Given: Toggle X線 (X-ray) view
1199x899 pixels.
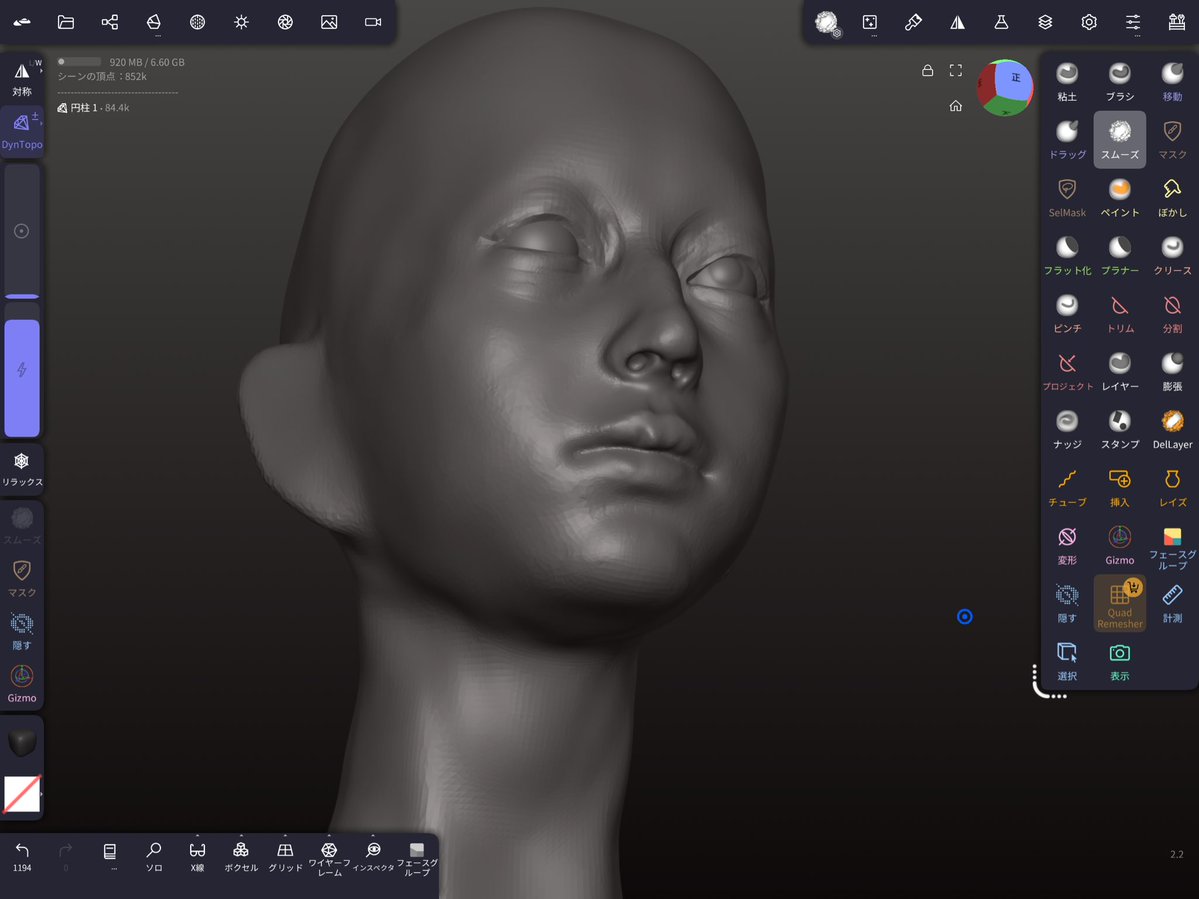Looking at the screenshot, I should coord(197,857).
